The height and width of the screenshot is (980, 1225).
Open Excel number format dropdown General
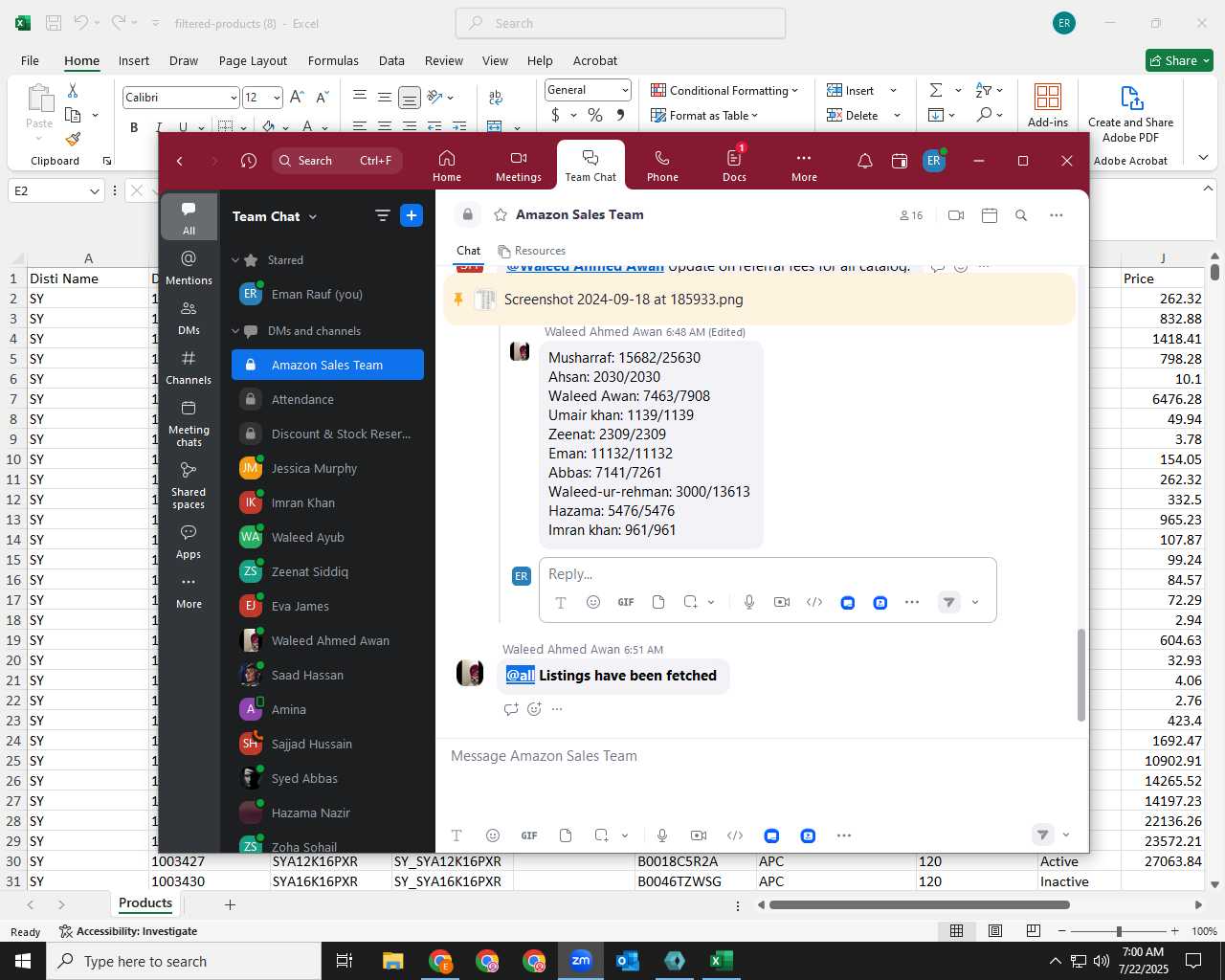pos(625,90)
